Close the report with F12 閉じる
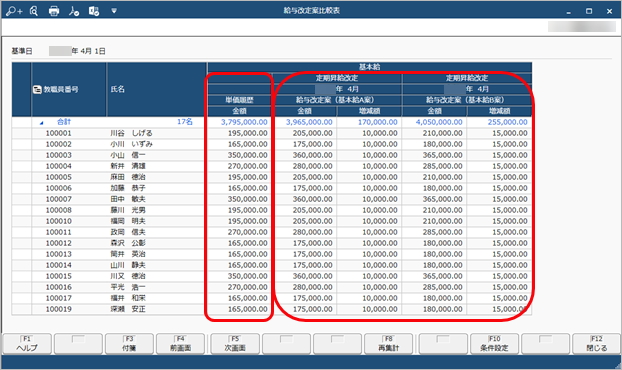Viewport: 622px width, 370px height. [597, 343]
